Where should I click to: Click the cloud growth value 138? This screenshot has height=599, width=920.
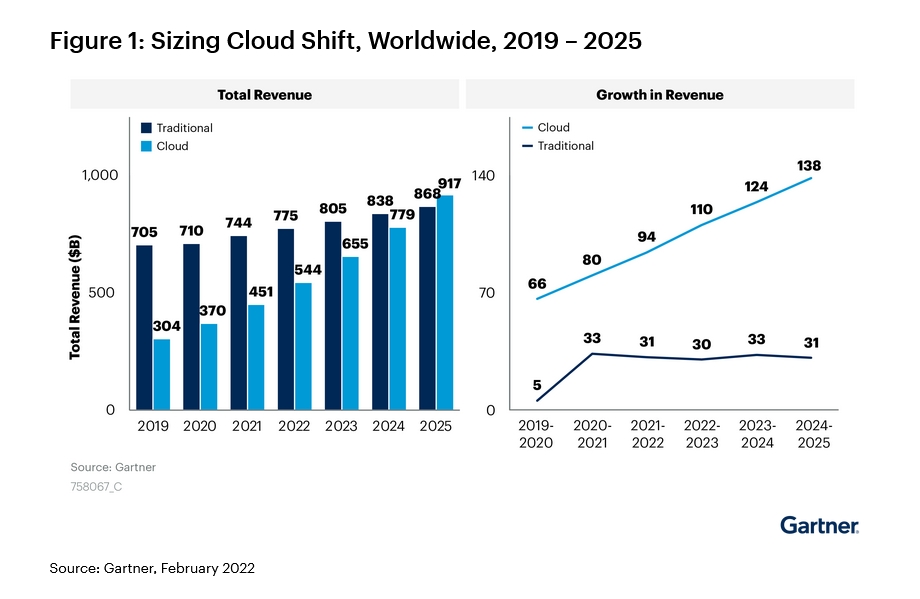809,166
